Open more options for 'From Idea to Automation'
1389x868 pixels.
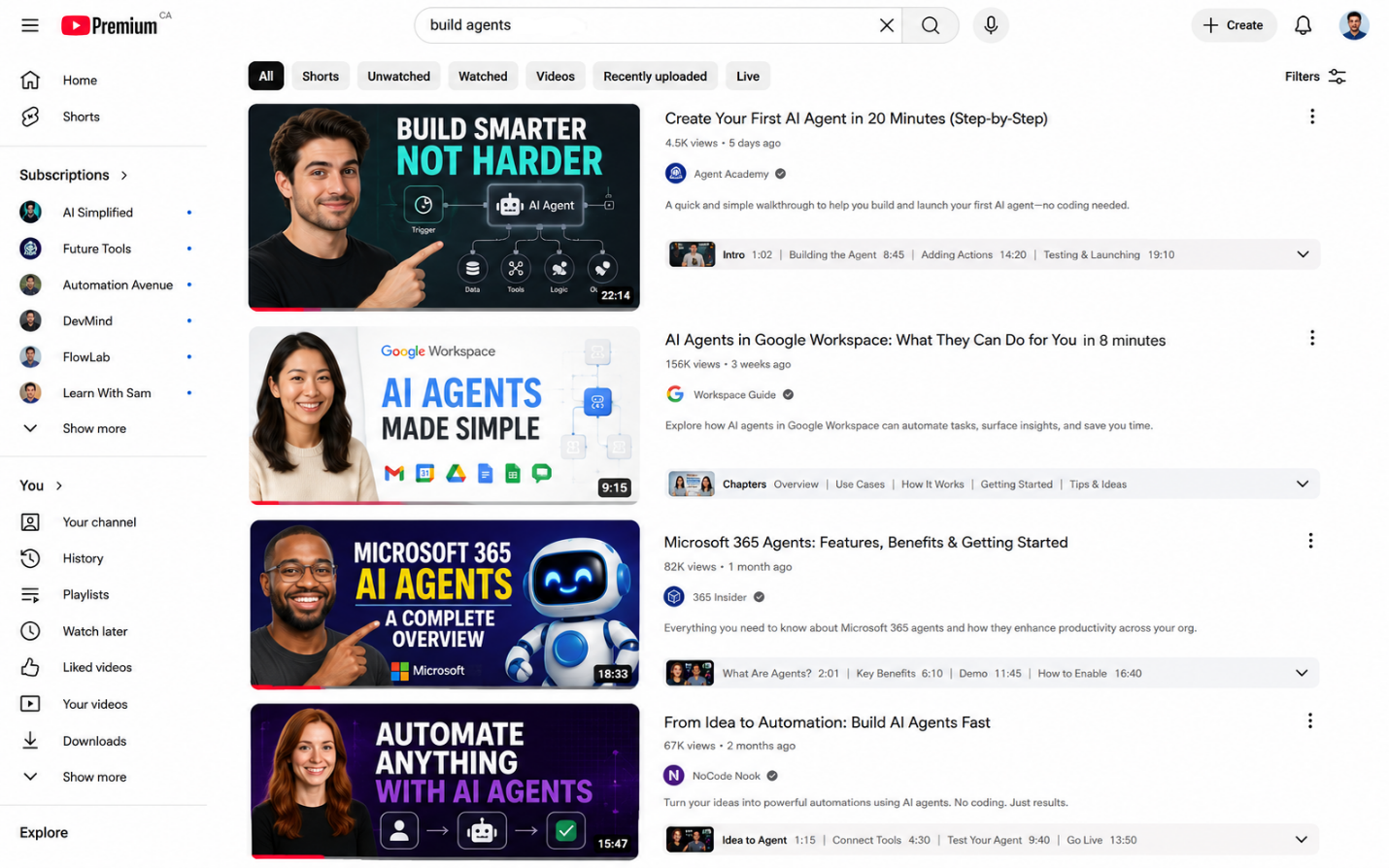point(1310,720)
